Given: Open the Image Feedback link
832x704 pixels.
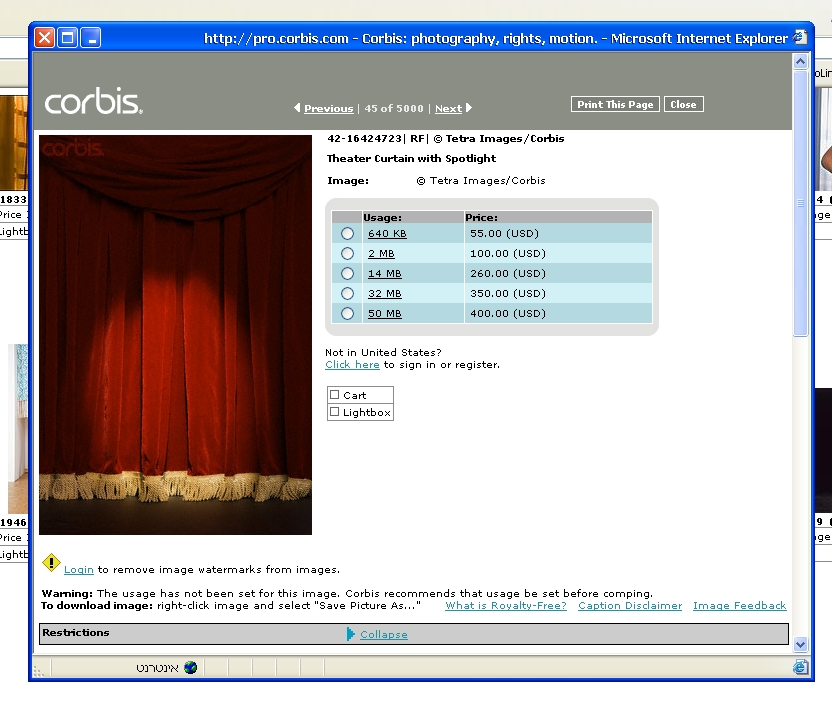Looking at the screenshot, I should click(x=740, y=605).
